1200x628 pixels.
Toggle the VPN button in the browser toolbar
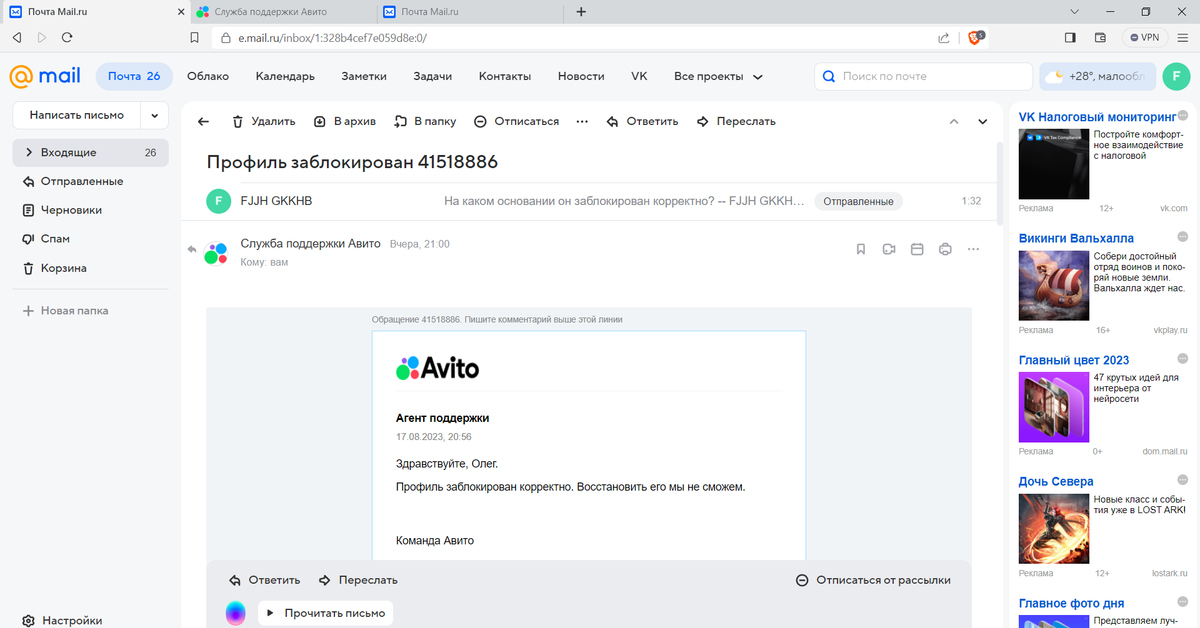coord(1144,37)
